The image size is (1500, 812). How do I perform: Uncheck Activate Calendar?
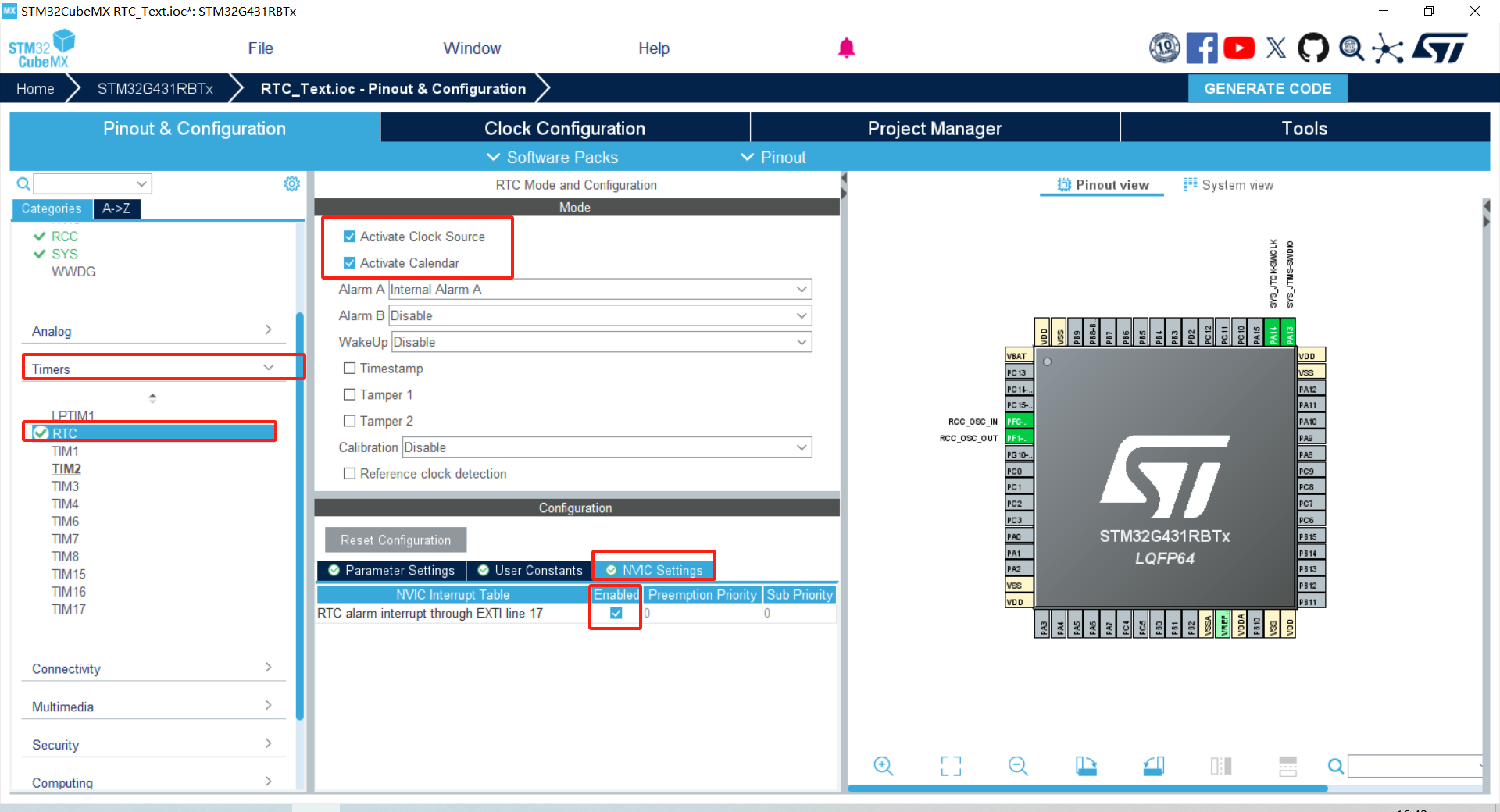[x=349, y=263]
